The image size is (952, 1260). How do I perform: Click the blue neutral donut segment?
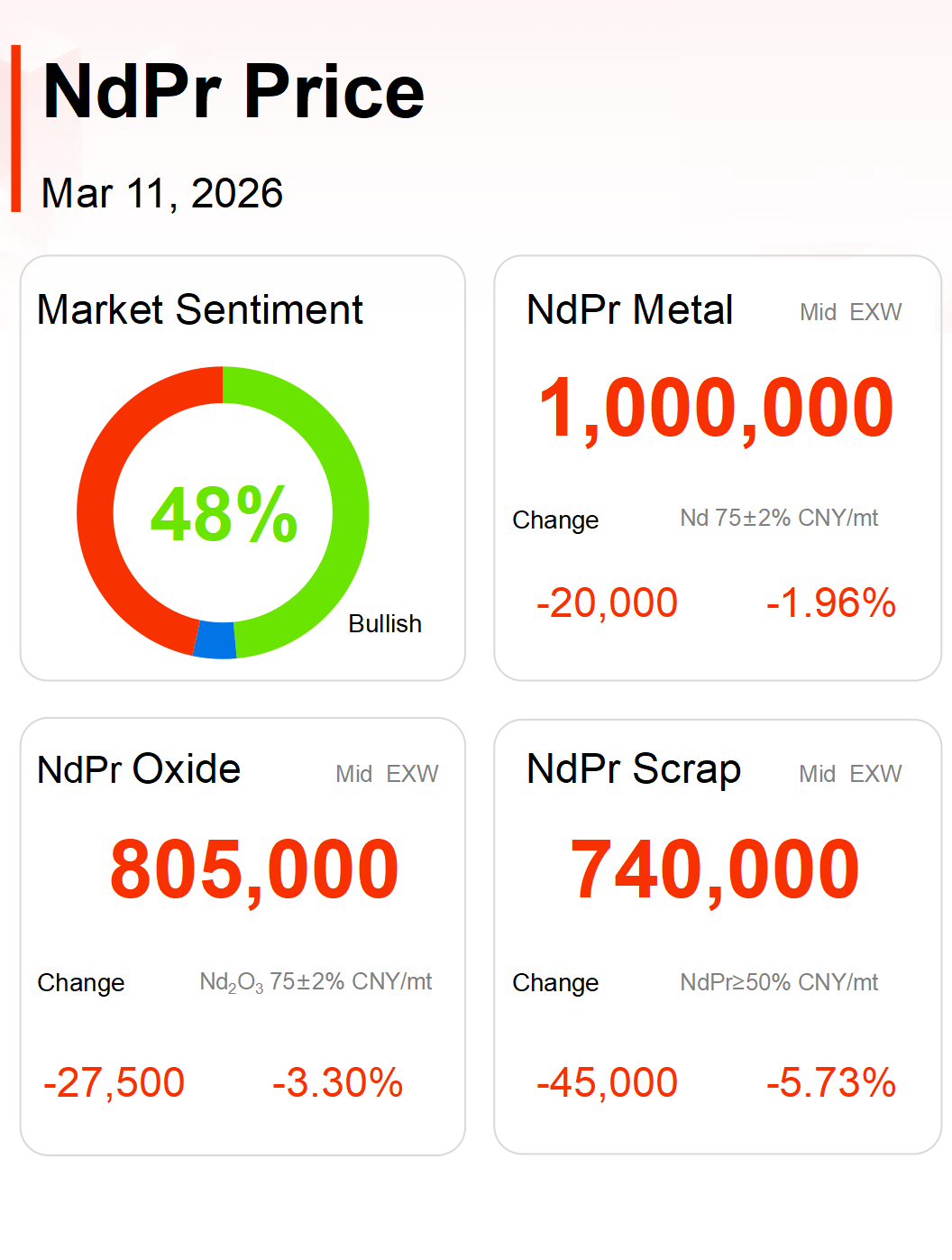pyautogui.click(x=215, y=639)
